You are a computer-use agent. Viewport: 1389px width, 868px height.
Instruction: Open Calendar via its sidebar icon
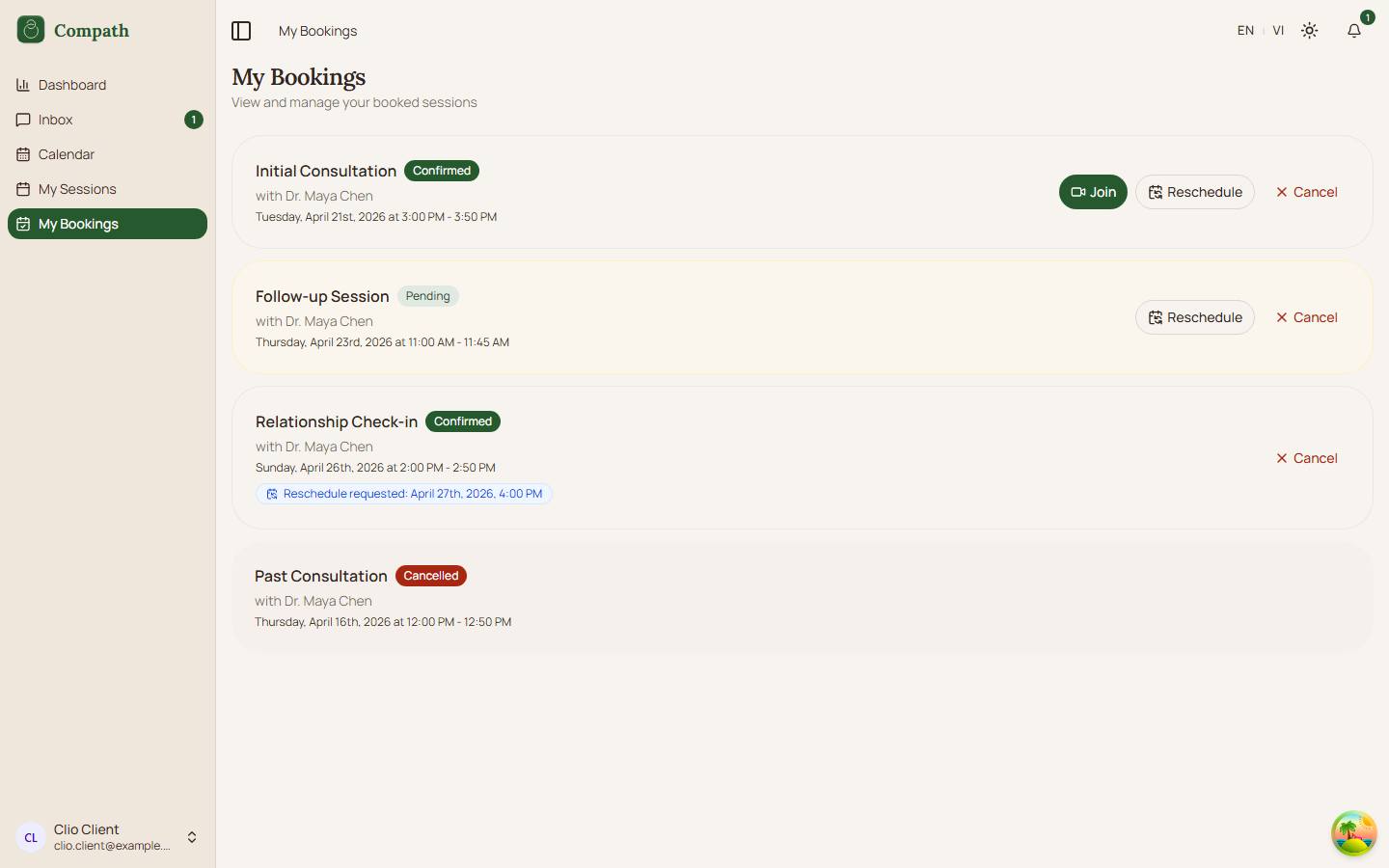(x=23, y=154)
